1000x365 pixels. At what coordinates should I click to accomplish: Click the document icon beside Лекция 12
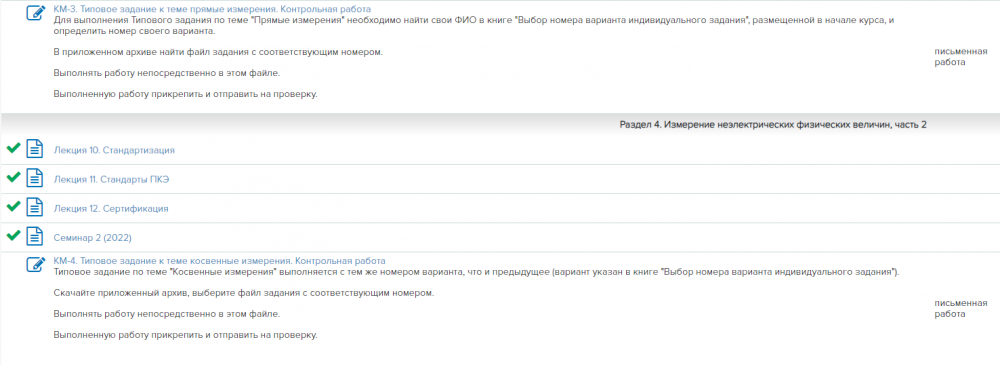pyautogui.click(x=35, y=208)
